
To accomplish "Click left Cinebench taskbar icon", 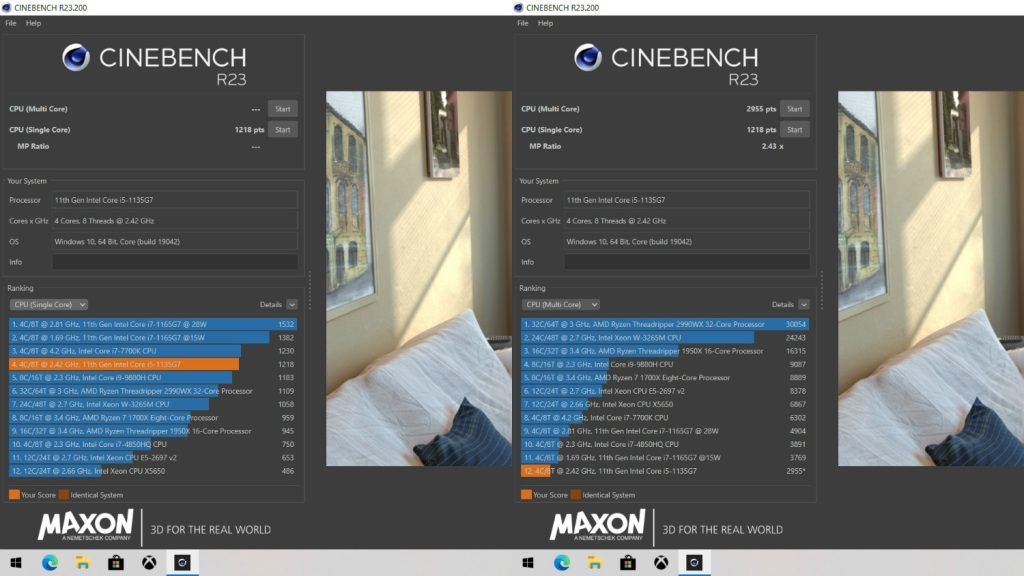I will (182, 562).
